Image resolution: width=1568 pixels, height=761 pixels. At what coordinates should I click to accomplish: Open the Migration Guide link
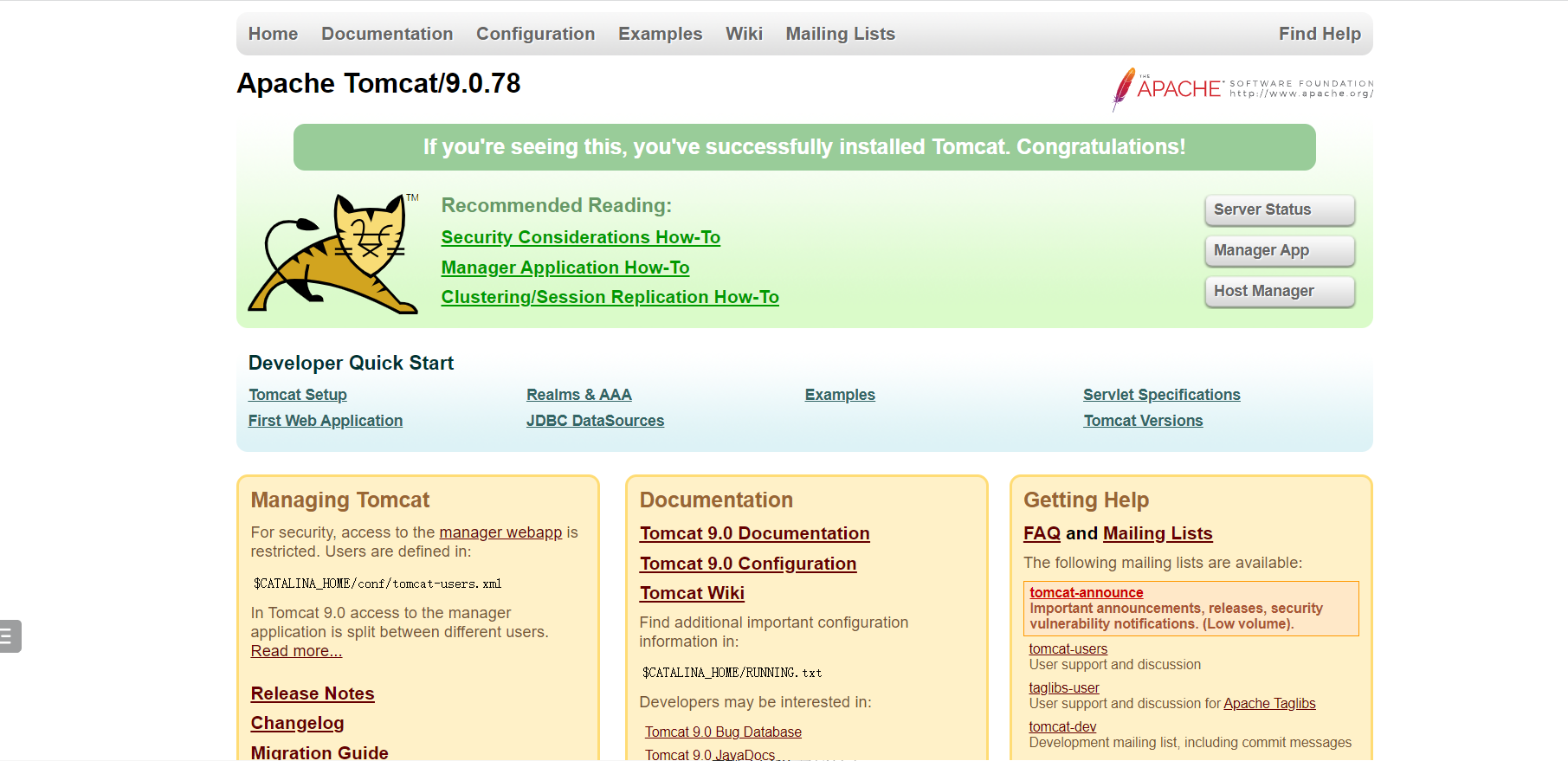pyautogui.click(x=319, y=751)
